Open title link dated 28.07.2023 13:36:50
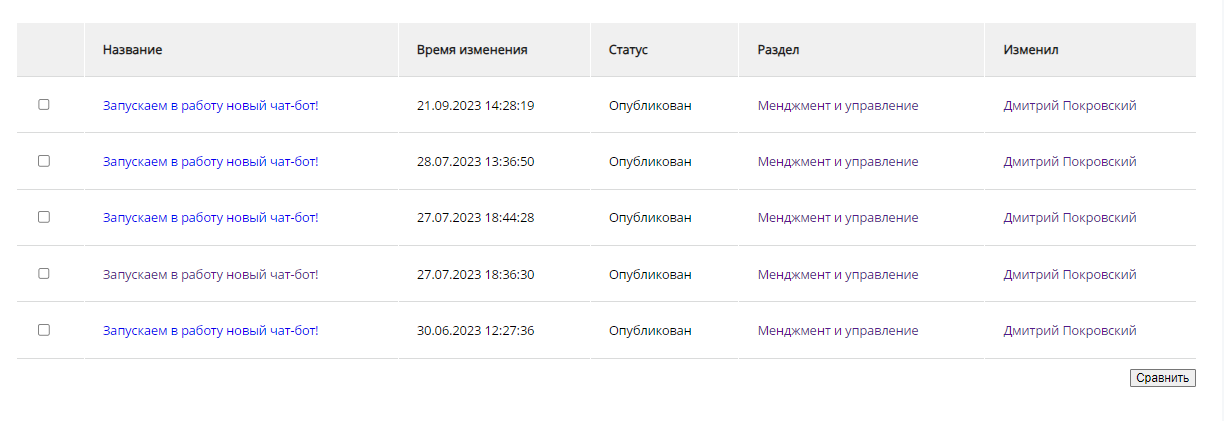 point(210,161)
